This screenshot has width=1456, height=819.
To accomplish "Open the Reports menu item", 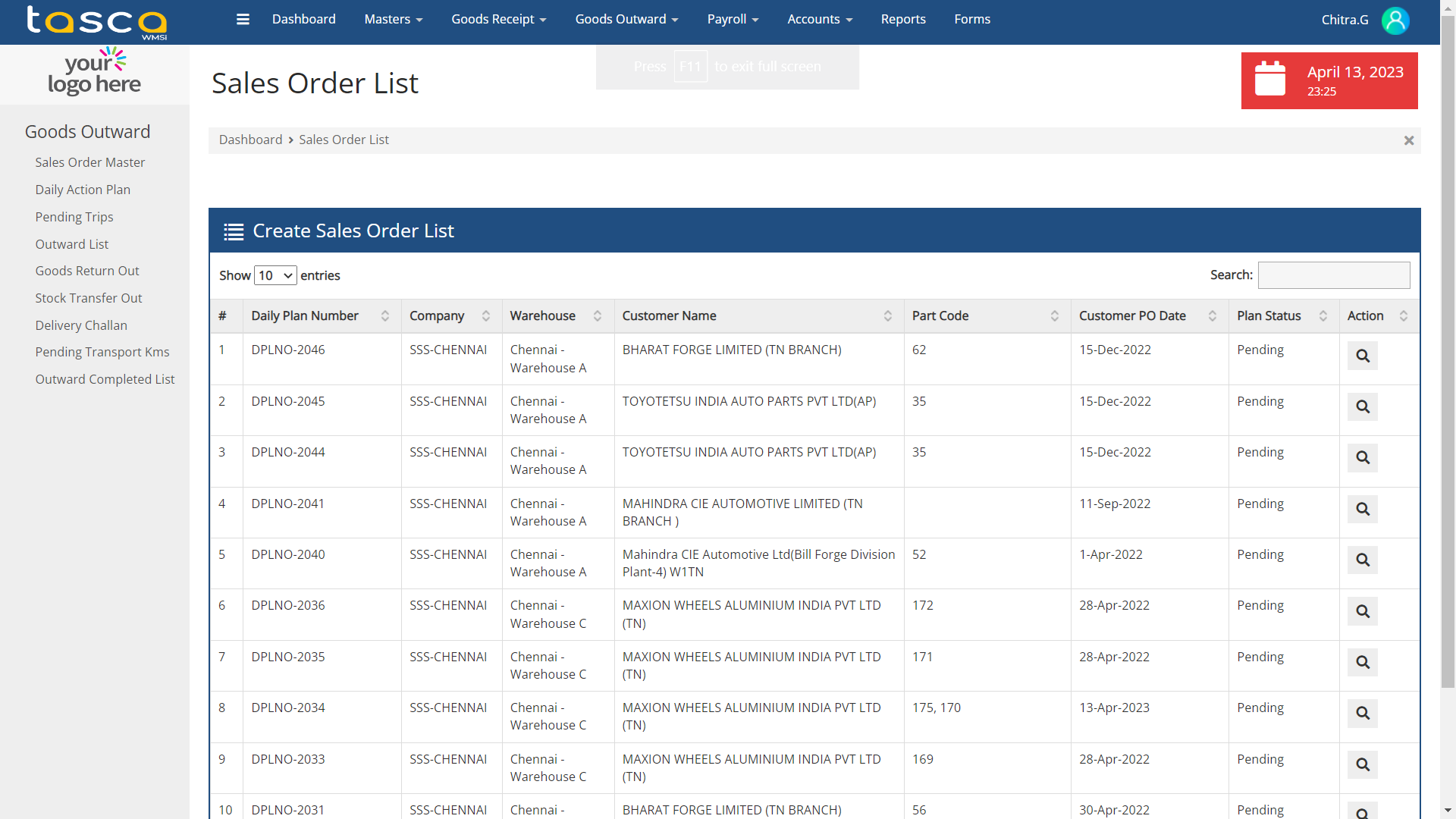I will (x=903, y=20).
